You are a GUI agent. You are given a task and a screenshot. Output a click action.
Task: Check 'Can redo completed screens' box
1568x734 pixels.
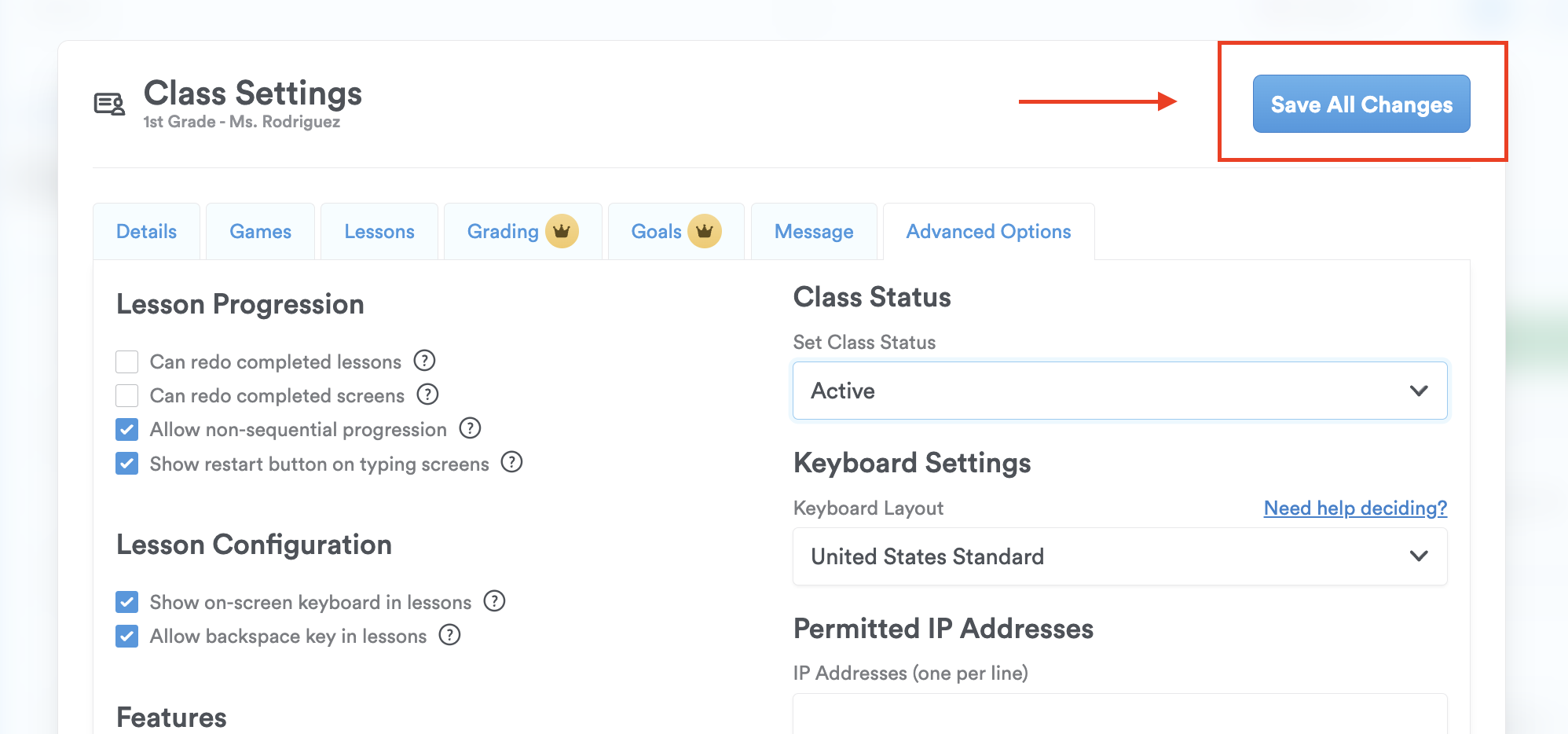pos(127,395)
